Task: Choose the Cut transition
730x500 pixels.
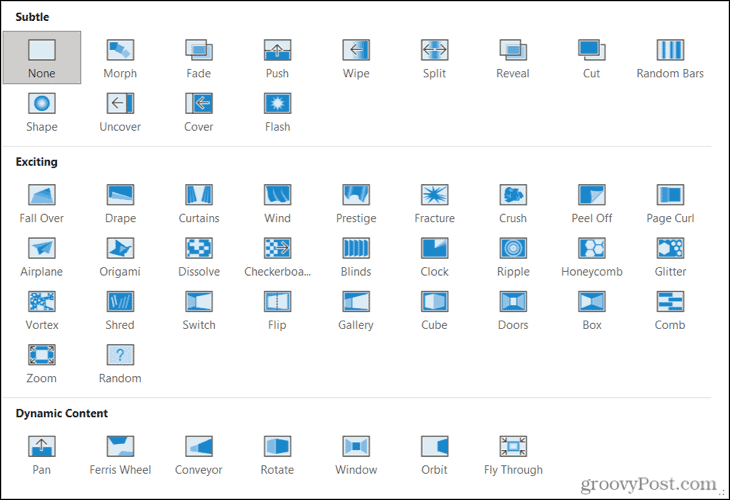Action: point(592,58)
